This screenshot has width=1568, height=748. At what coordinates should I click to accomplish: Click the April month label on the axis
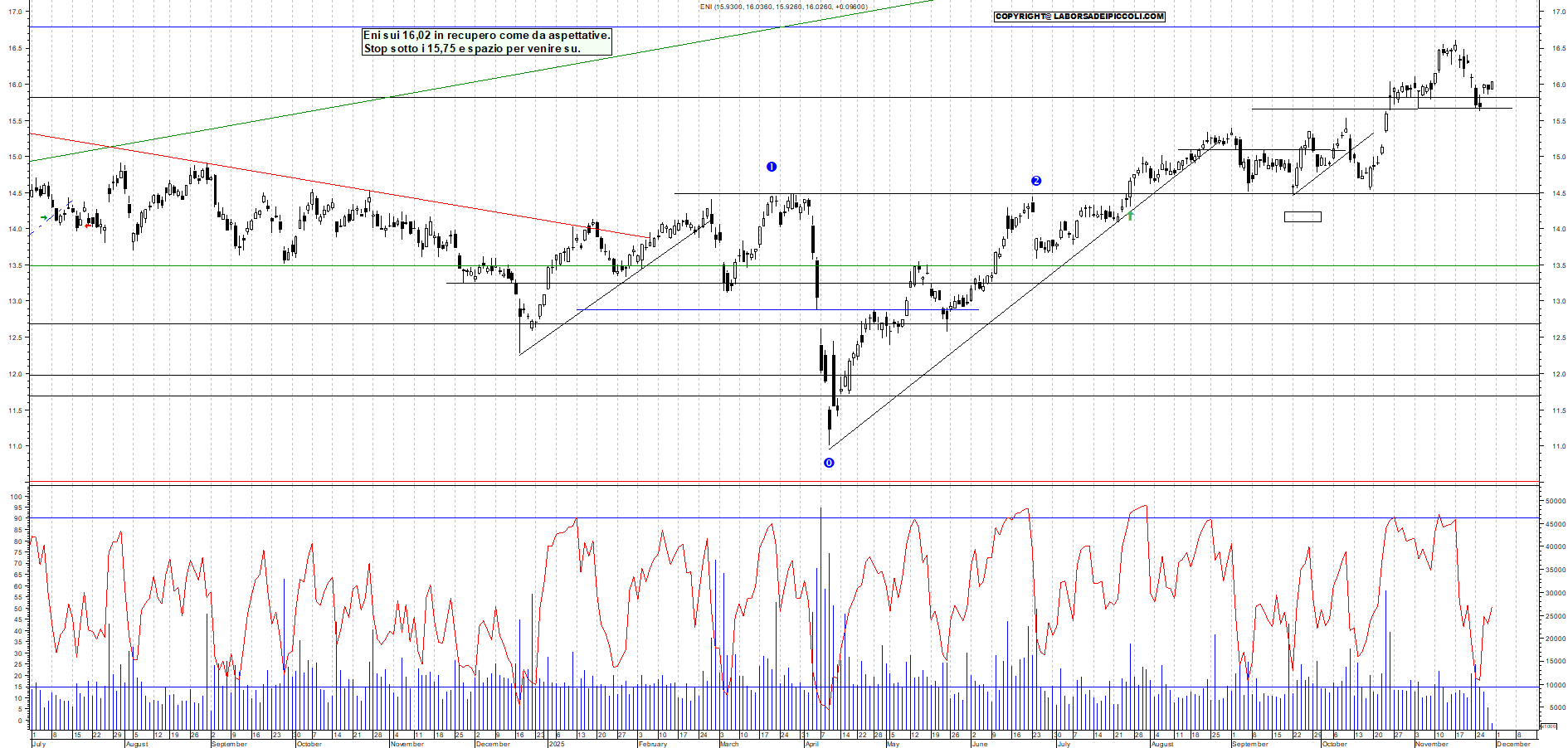811,741
